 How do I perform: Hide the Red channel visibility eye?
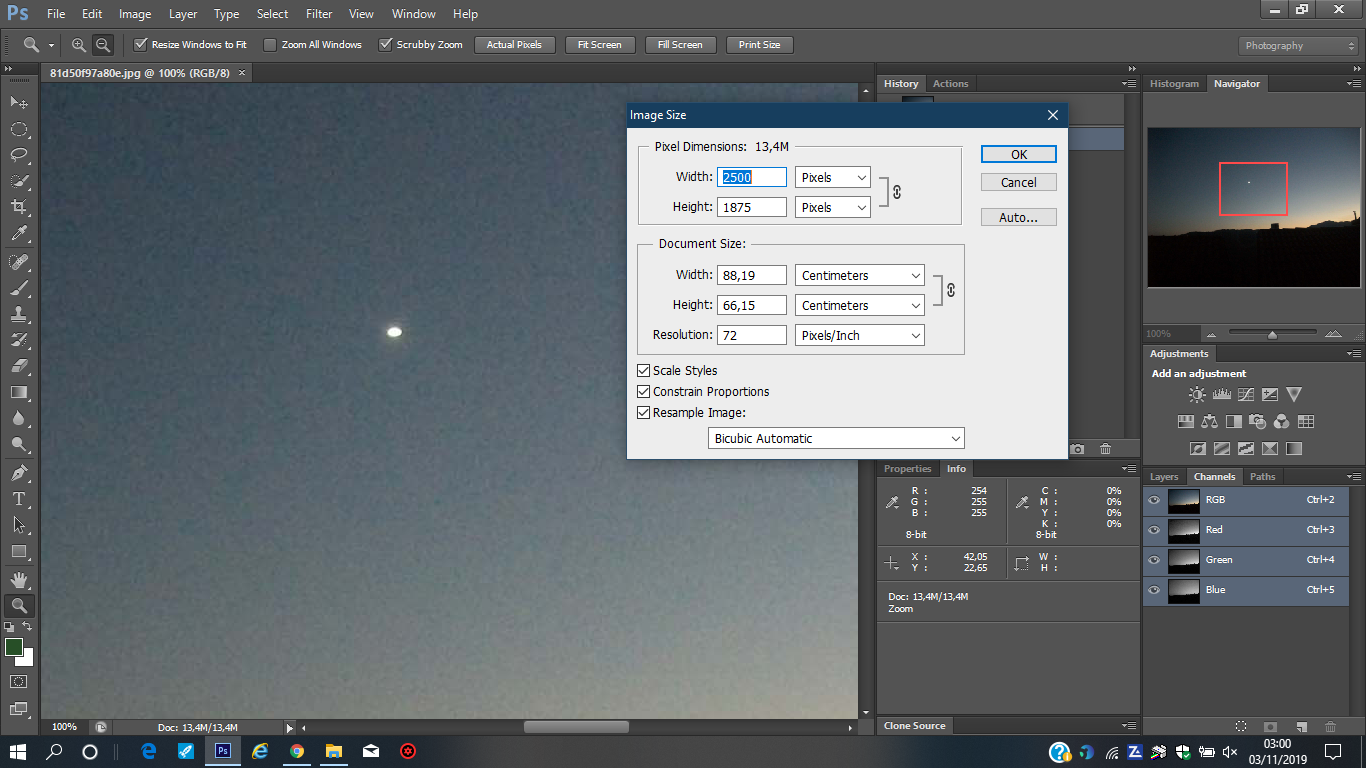click(x=1154, y=530)
